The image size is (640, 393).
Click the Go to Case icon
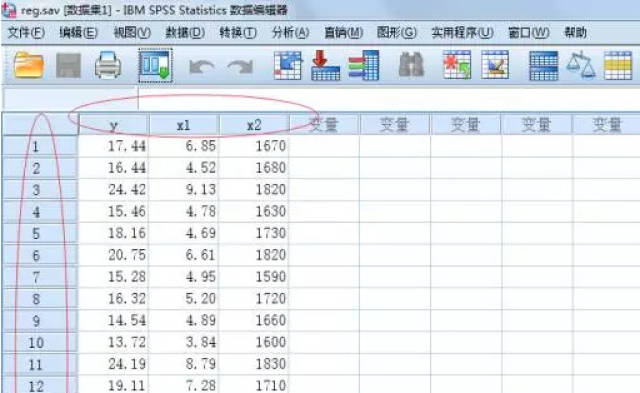288,65
